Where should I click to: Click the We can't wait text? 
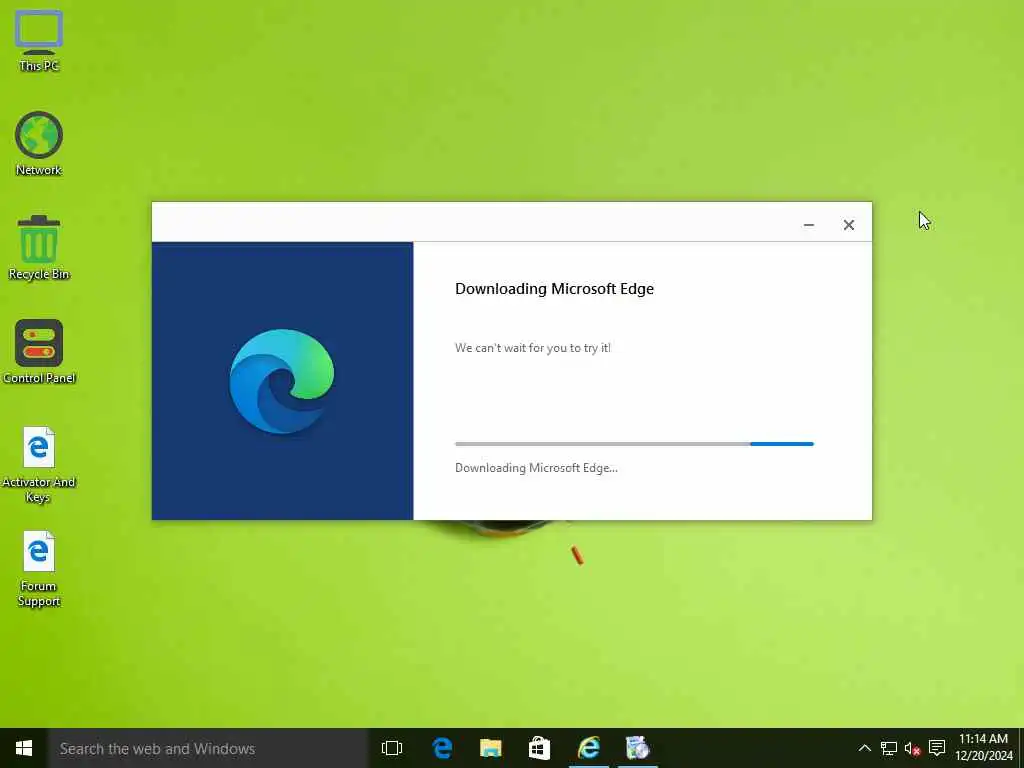point(533,348)
